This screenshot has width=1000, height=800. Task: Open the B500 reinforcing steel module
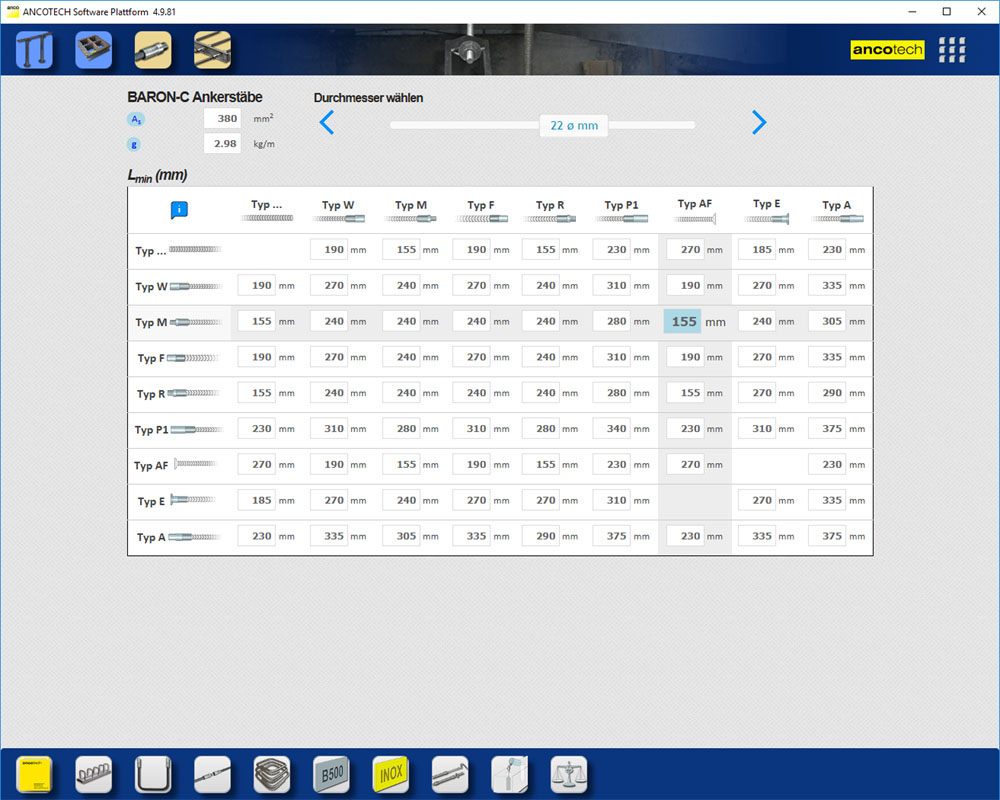[x=331, y=774]
